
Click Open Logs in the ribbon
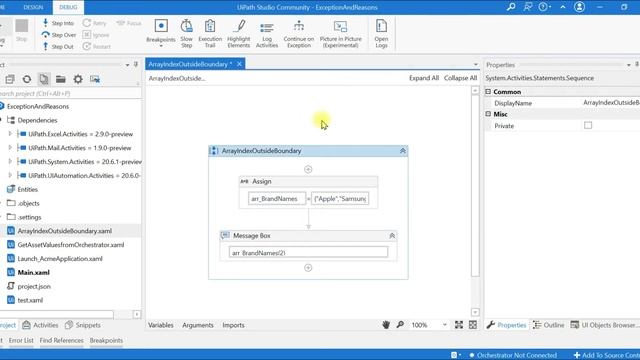tap(381, 33)
